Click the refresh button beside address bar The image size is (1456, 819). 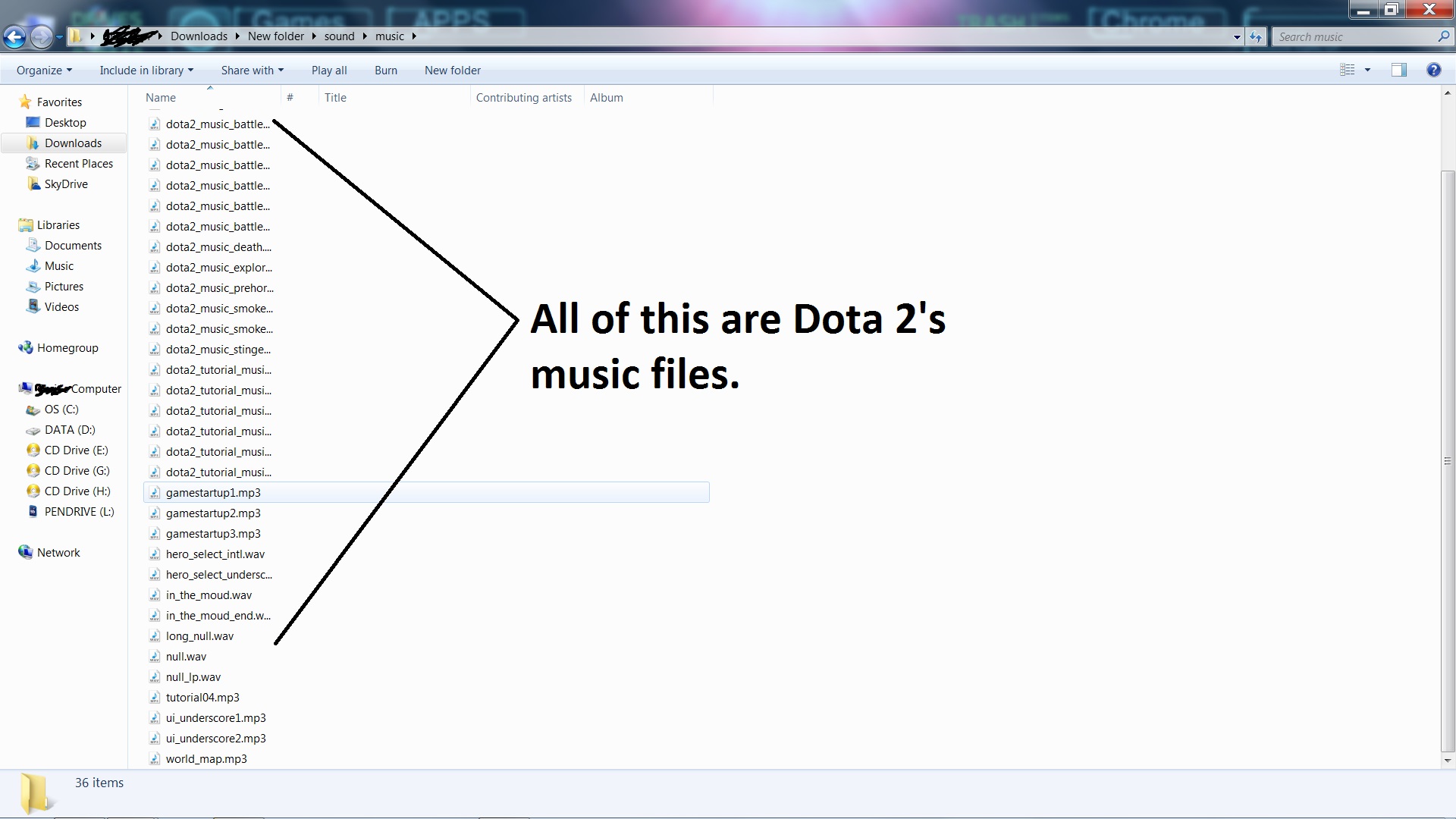pos(1256,36)
